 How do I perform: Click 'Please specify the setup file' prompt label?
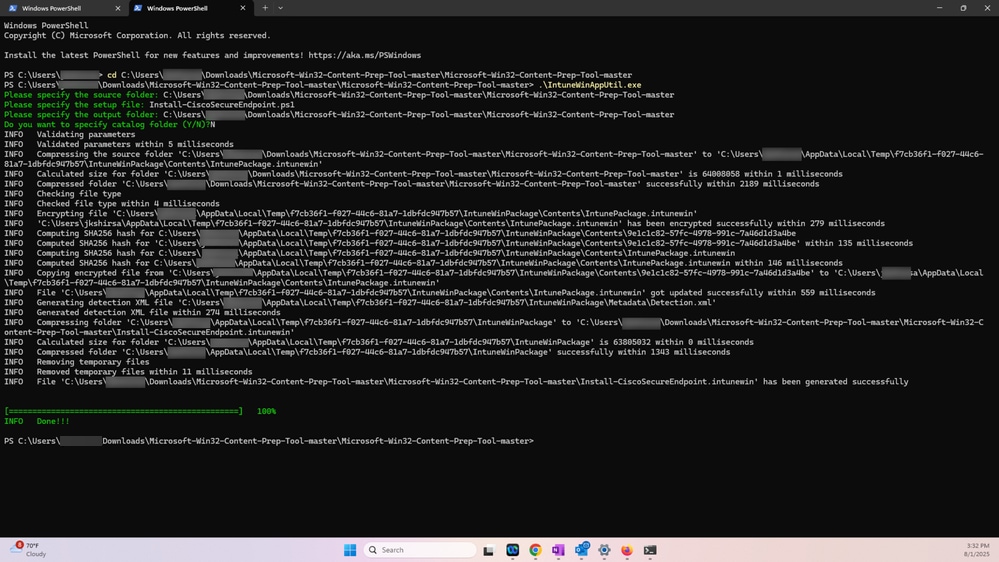click(x=74, y=104)
